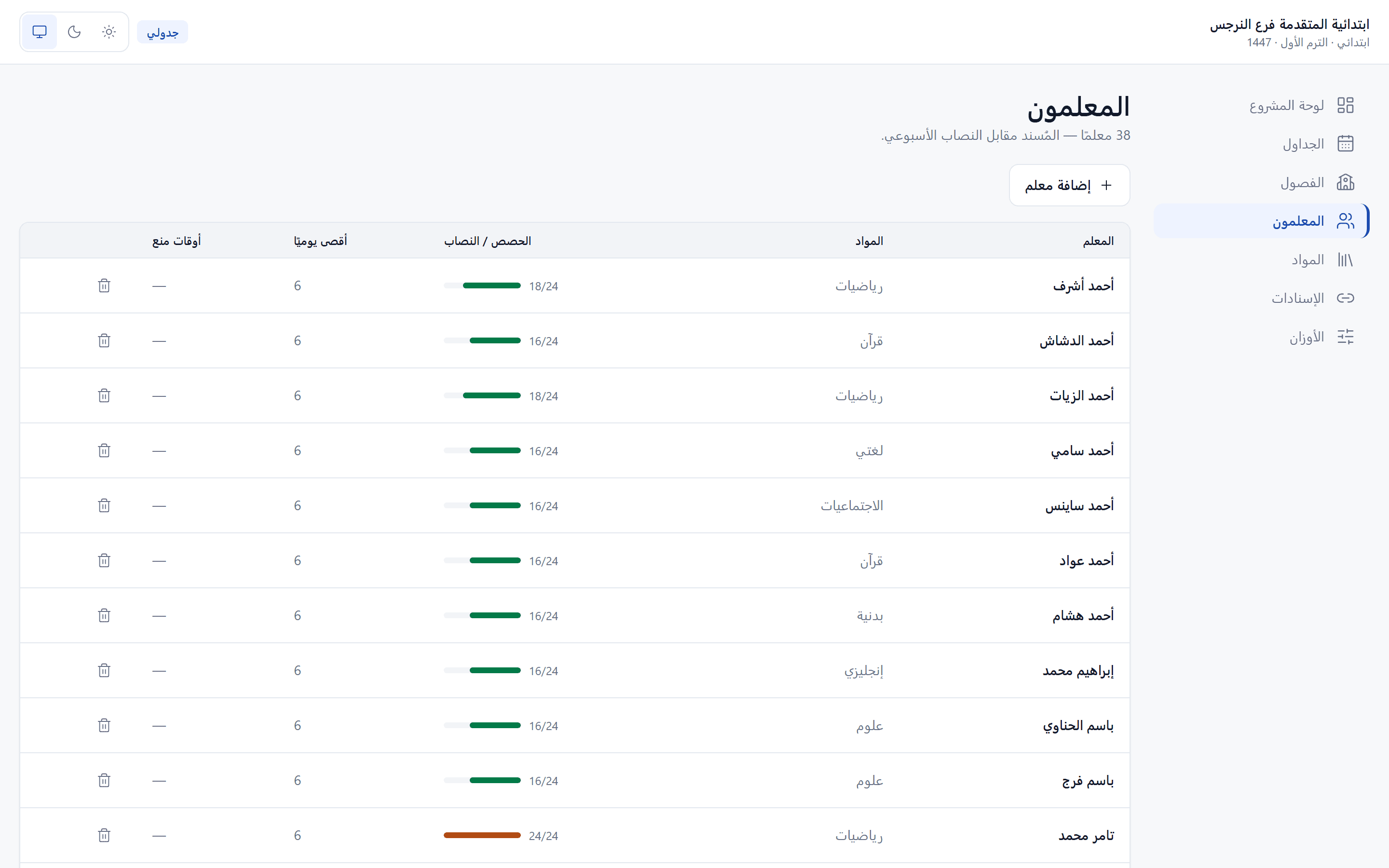Select teacher name أحمد عواد
This screenshot has width=1389, height=868.
(x=1086, y=560)
